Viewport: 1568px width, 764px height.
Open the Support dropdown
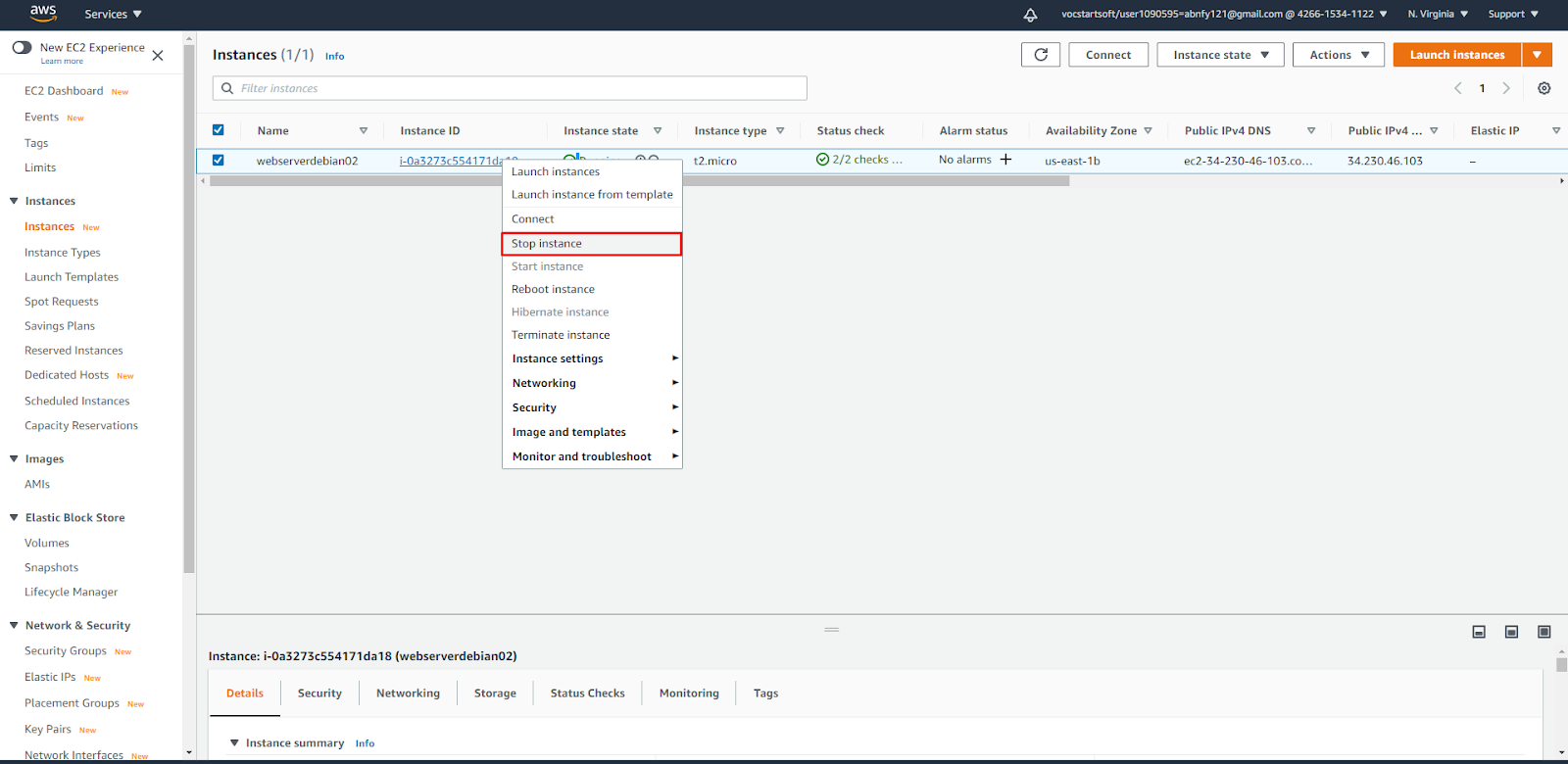point(1513,14)
